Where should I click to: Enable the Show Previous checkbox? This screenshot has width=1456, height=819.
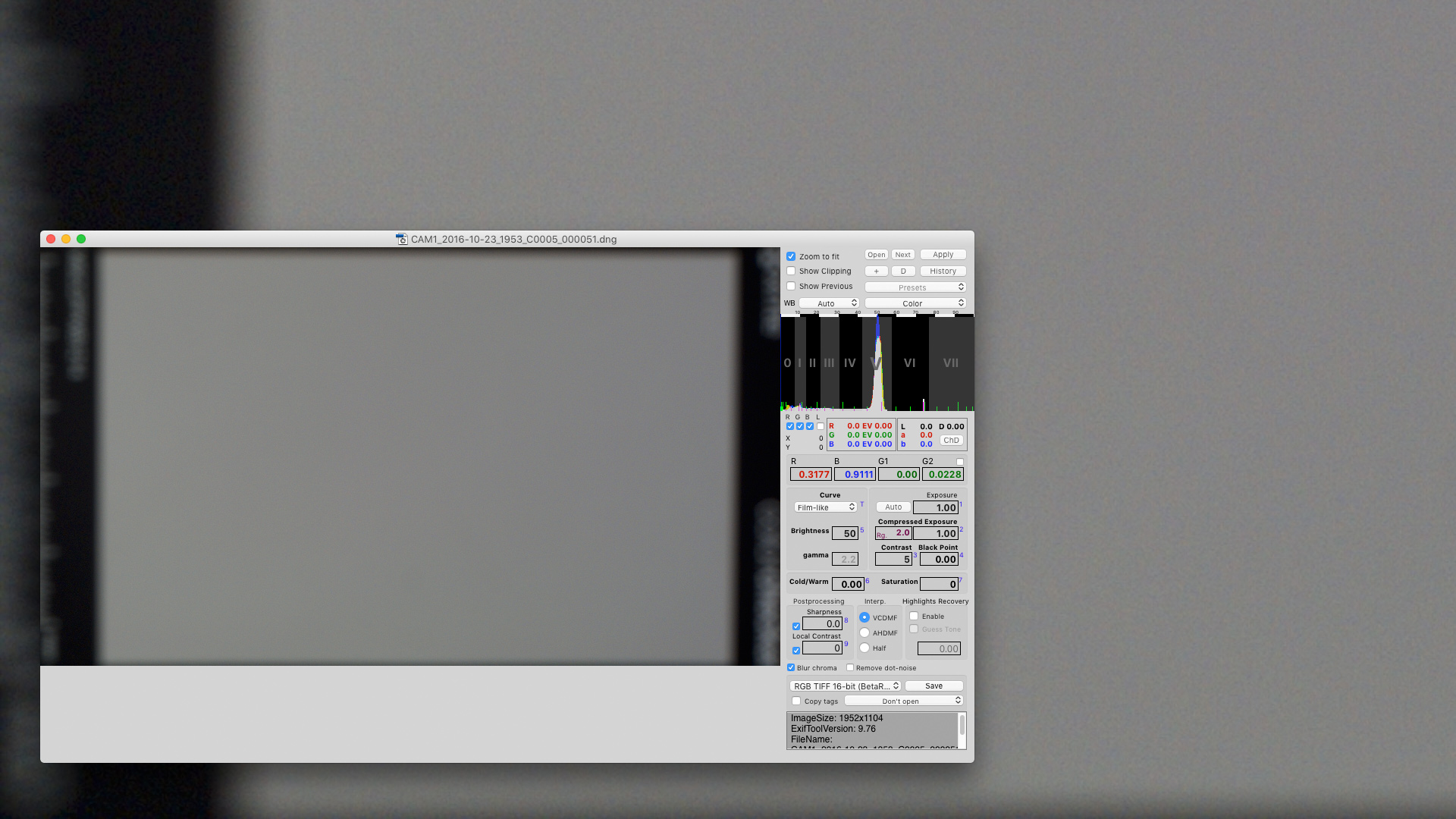coord(791,286)
